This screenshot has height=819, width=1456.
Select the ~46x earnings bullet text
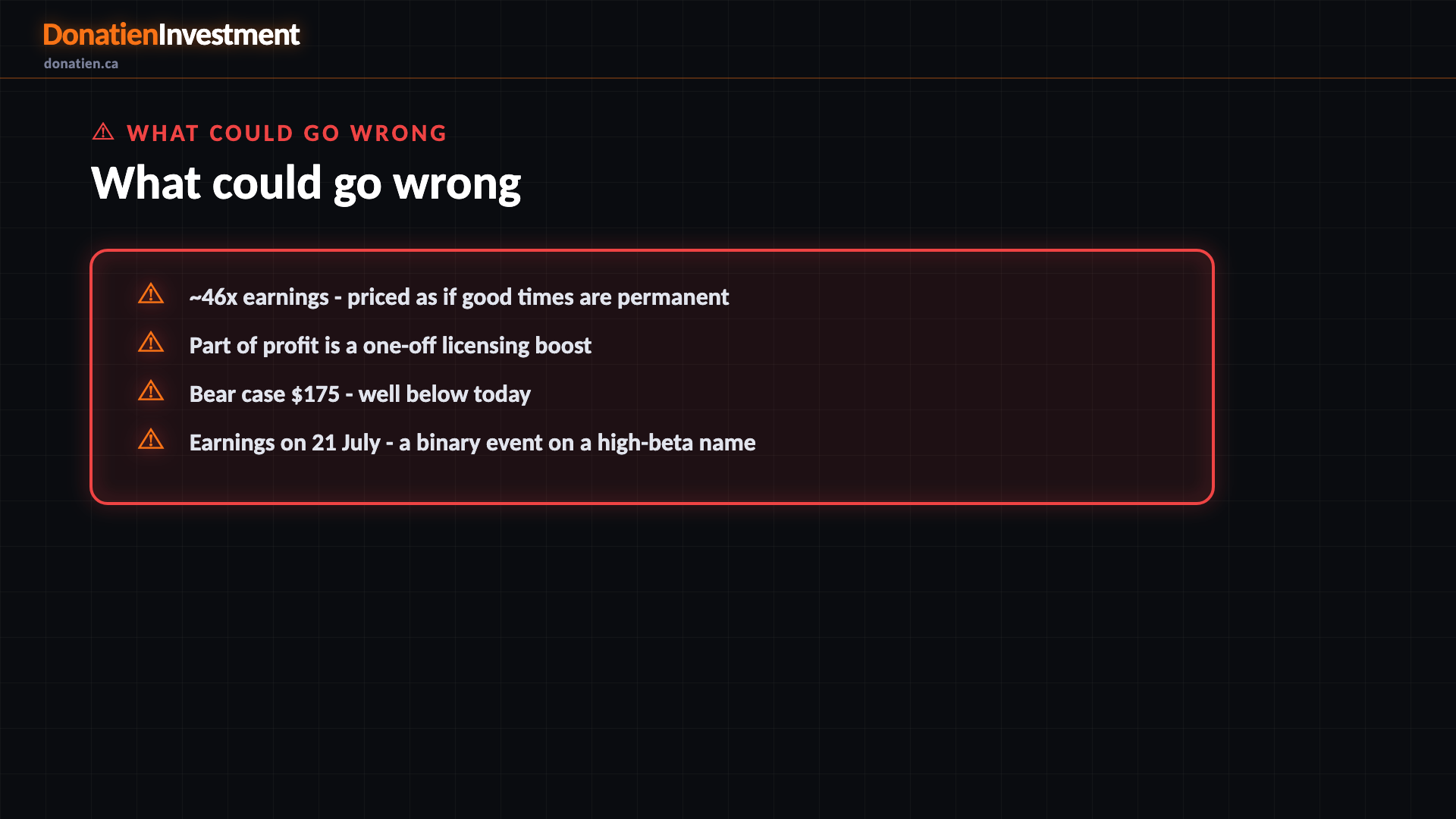[x=459, y=297]
